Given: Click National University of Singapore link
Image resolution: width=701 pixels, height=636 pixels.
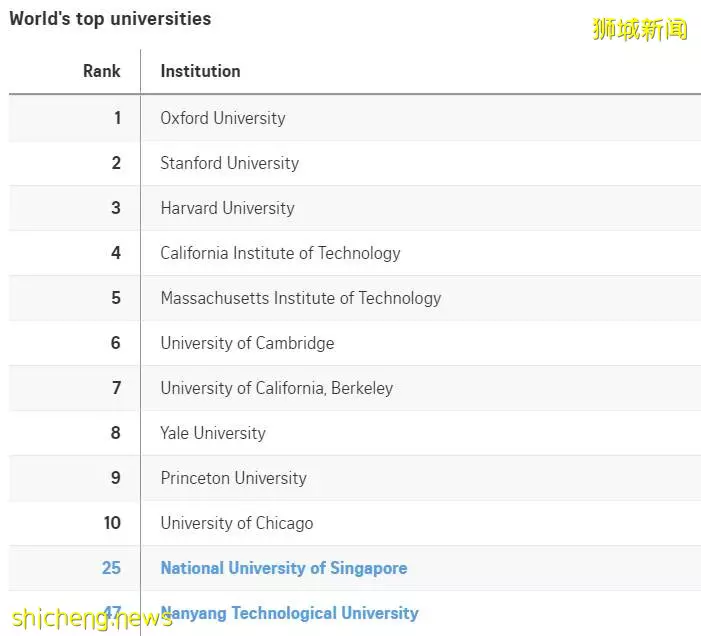Looking at the screenshot, I should [x=283, y=568].
